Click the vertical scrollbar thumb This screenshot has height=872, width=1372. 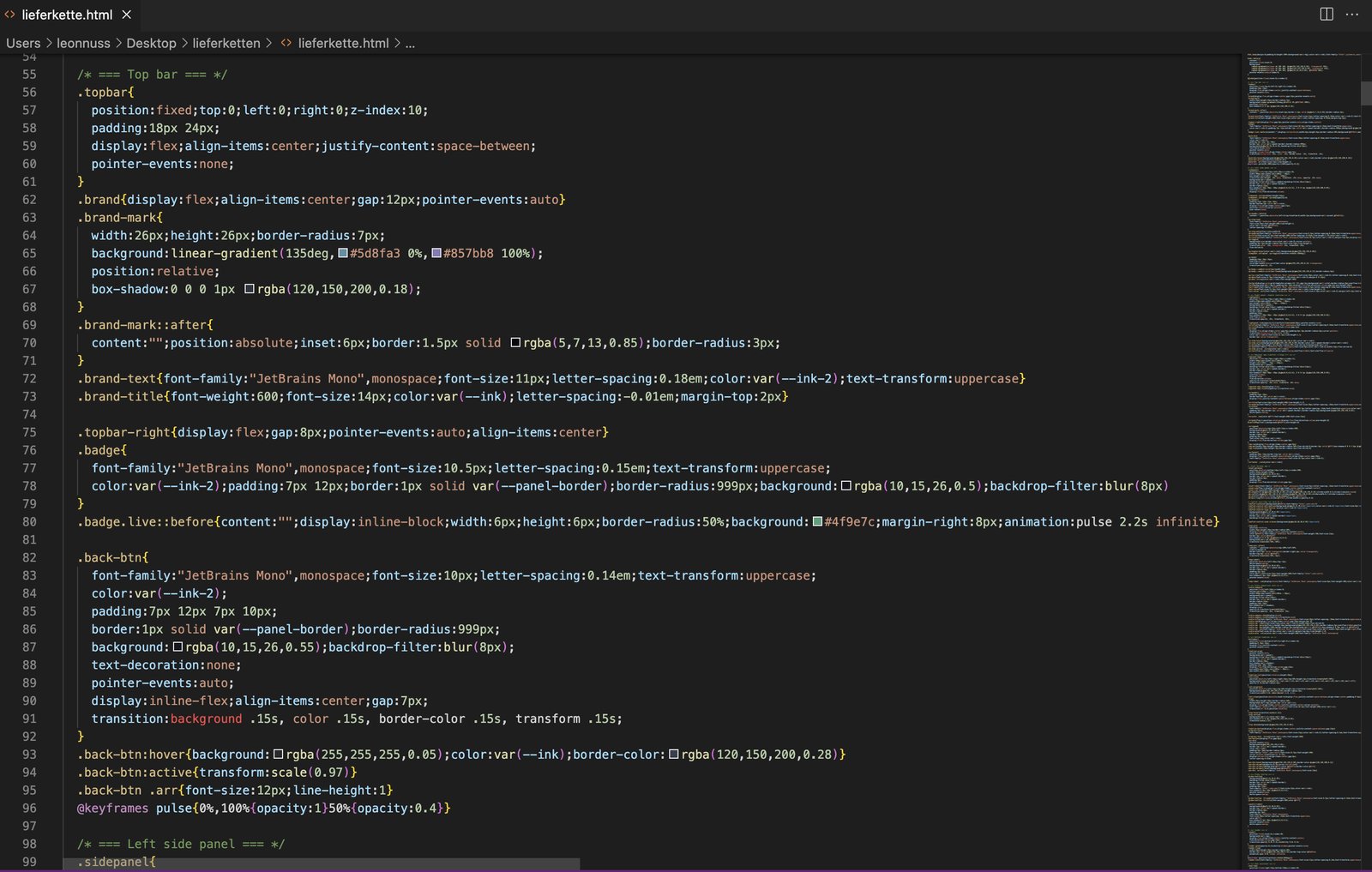pos(1367,93)
